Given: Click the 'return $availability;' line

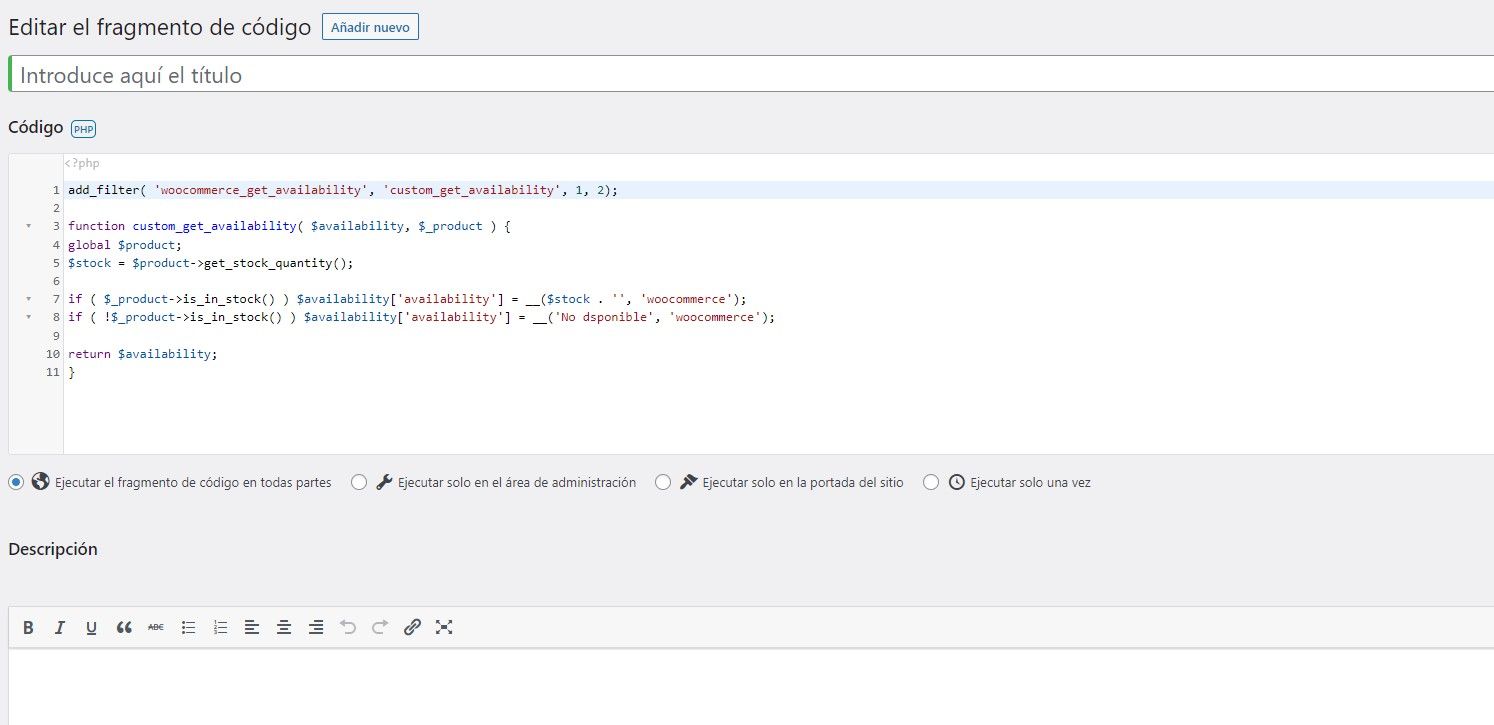Looking at the screenshot, I should [x=142, y=354].
